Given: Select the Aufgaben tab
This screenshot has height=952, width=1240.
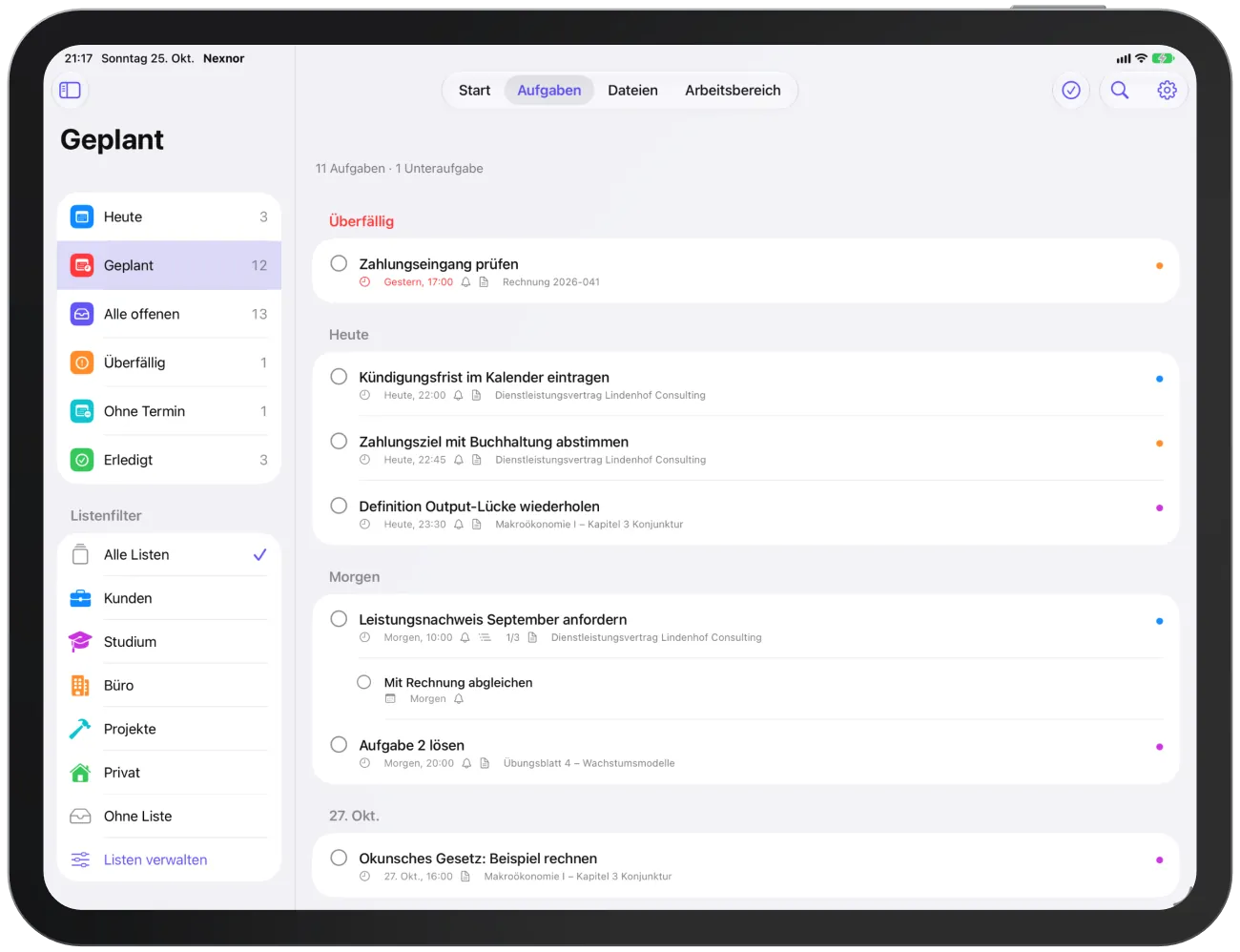Looking at the screenshot, I should pos(549,91).
